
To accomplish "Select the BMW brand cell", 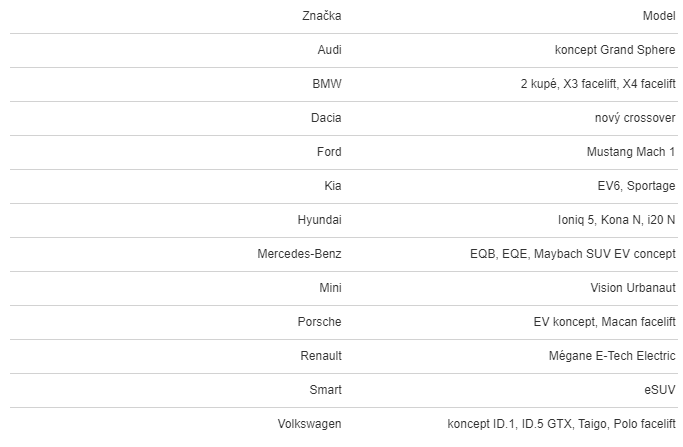I will point(327,84).
